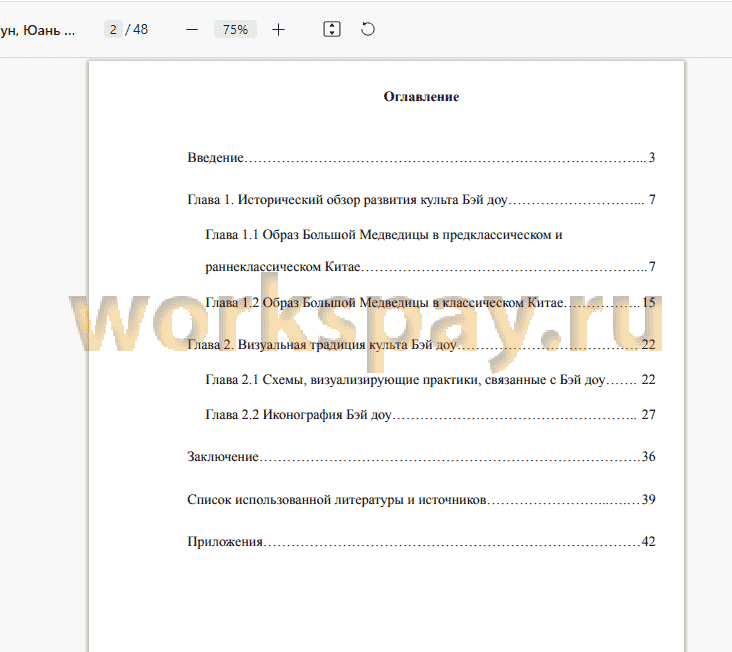Viewport: 732px width, 652px height.
Task: Click page number 42 for Приложения
Action: pyautogui.click(x=648, y=541)
